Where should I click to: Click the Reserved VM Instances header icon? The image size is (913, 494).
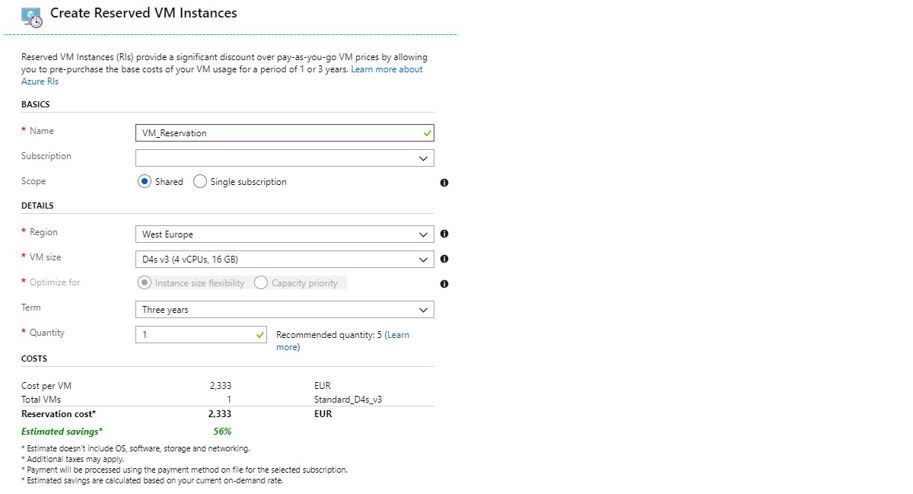coord(31,17)
